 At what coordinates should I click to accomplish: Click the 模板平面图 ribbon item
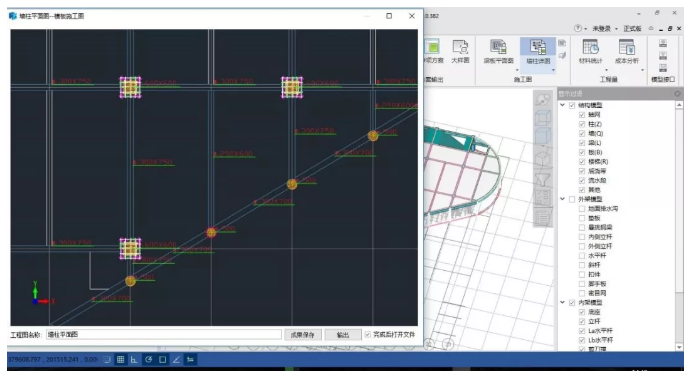coord(498,51)
